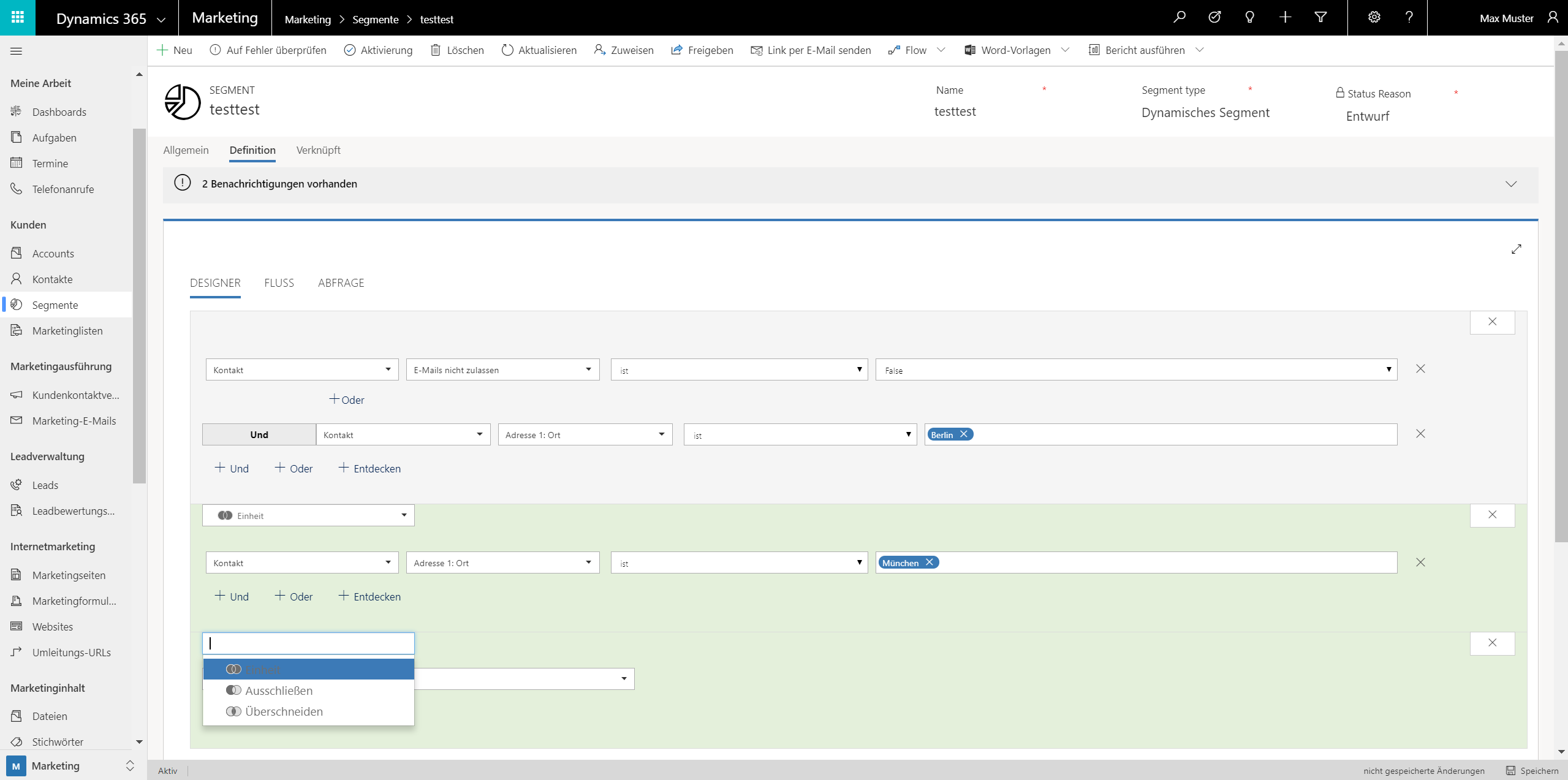This screenshot has width=1568, height=780.
Task: Click the Freigeben share command
Action: click(702, 50)
